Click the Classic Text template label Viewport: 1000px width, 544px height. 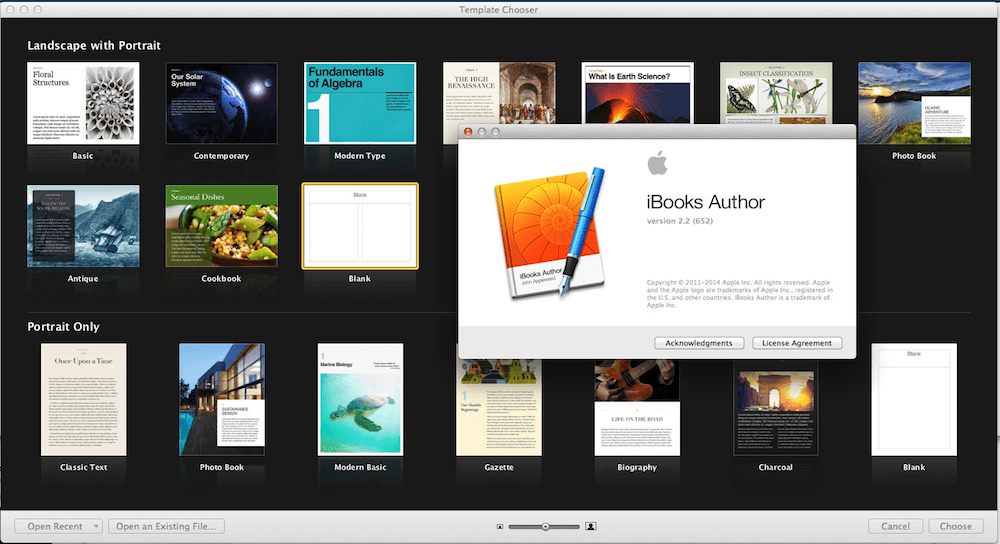point(84,467)
